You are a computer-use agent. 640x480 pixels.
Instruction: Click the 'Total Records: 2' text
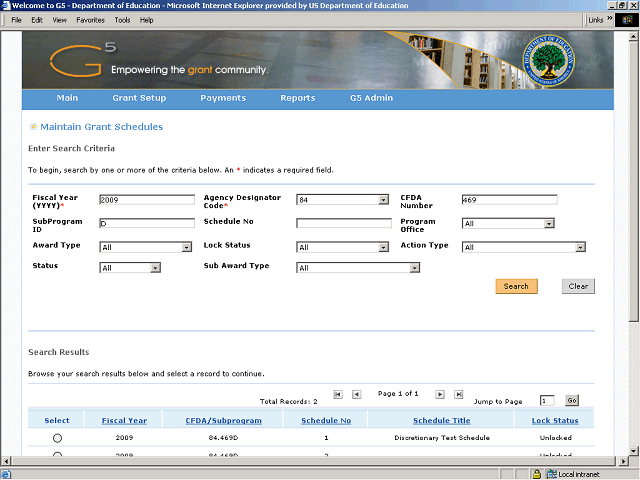point(289,402)
